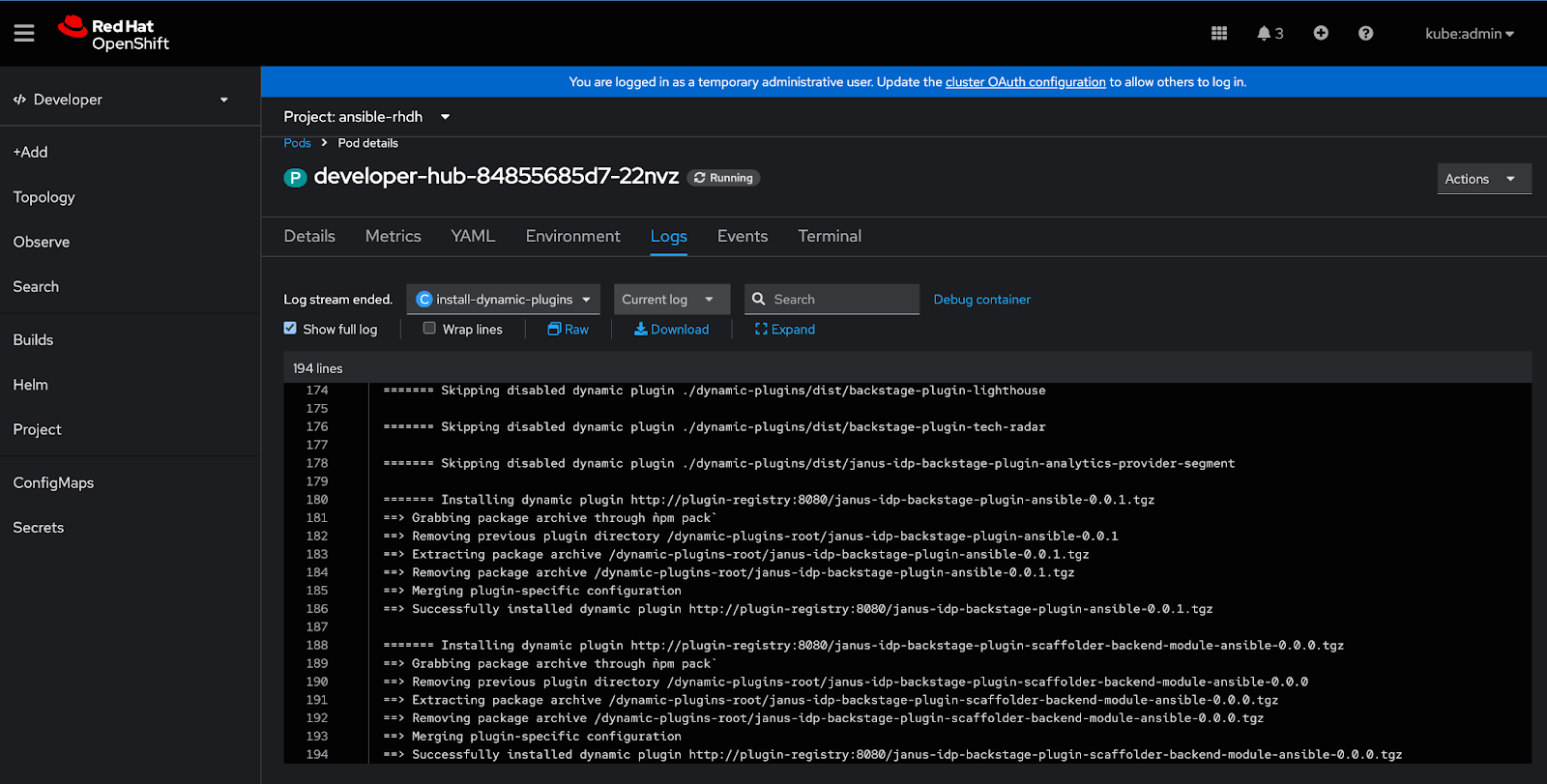Click the Running status badge
This screenshot has height=784, width=1547.
tap(723, 178)
